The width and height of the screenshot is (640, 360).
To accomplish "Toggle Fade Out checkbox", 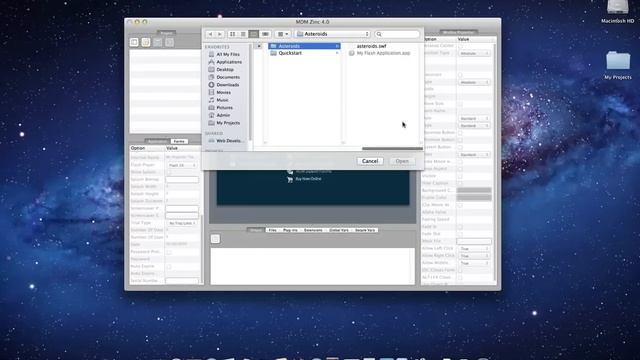I will pyautogui.click(x=460, y=234).
